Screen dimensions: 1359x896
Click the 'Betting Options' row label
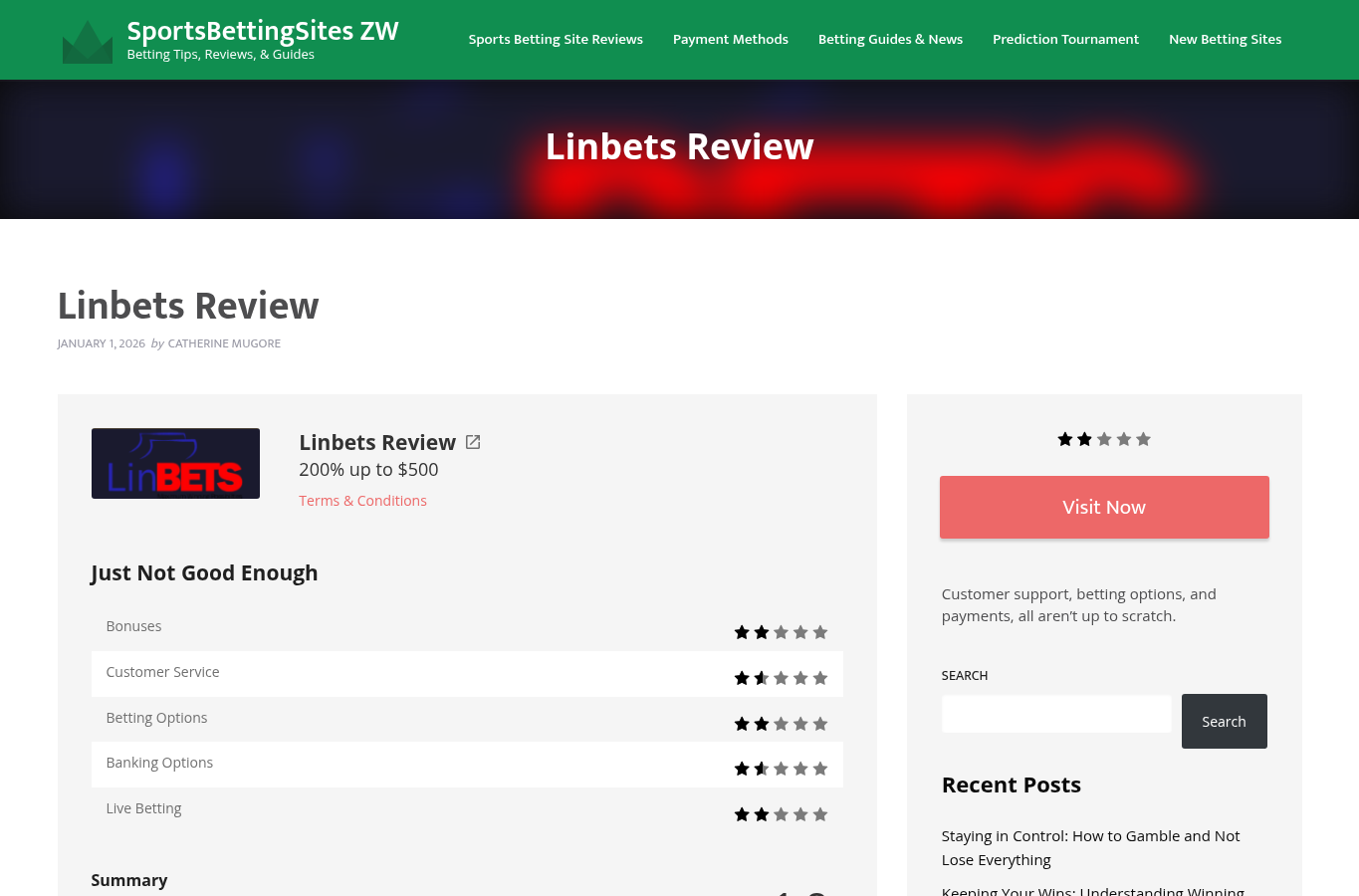tap(156, 718)
